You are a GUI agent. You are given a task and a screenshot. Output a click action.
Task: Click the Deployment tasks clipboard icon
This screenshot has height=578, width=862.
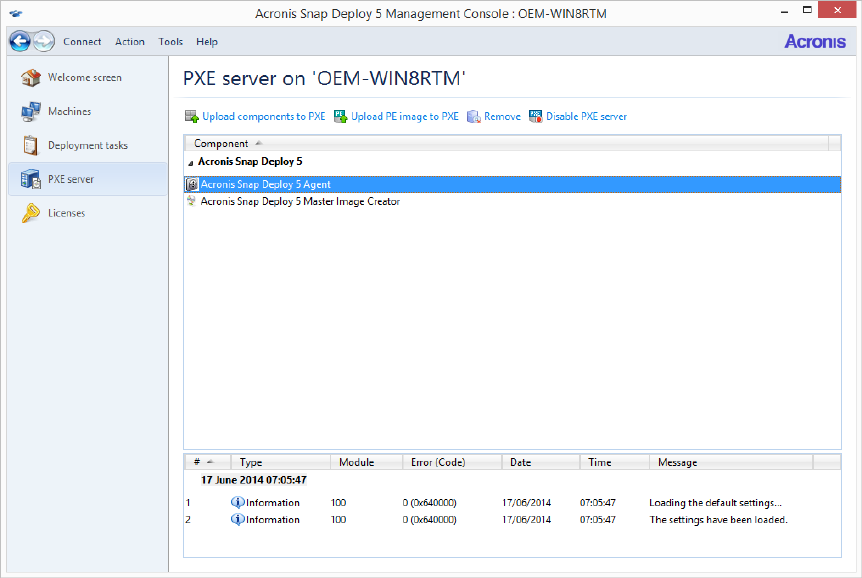pyautogui.click(x=31, y=145)
